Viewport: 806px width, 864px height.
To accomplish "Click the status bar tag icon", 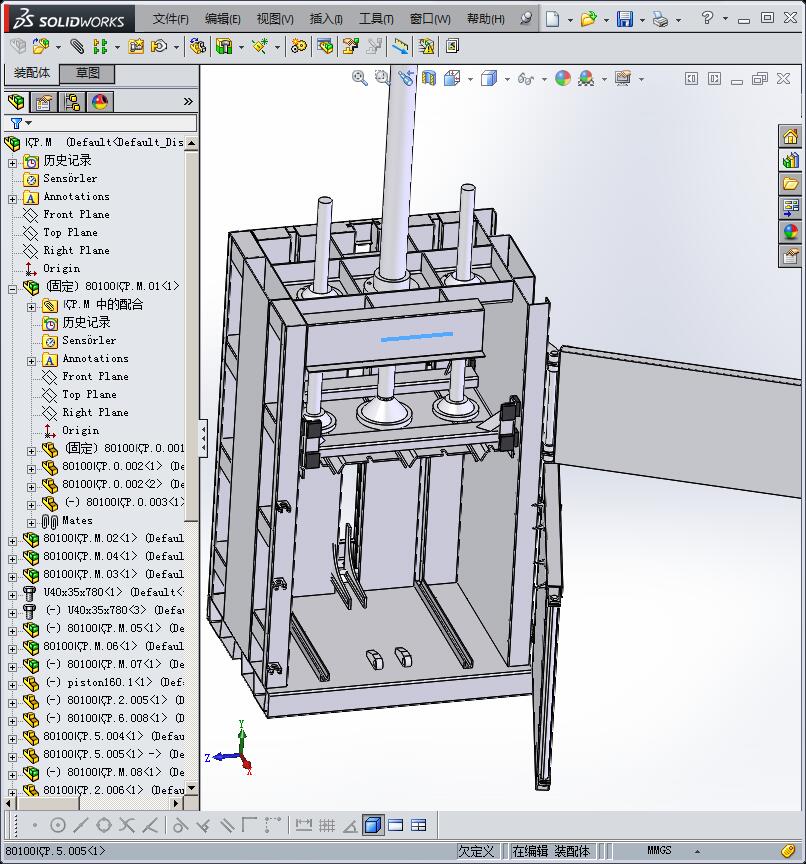I will click(788, 851).
